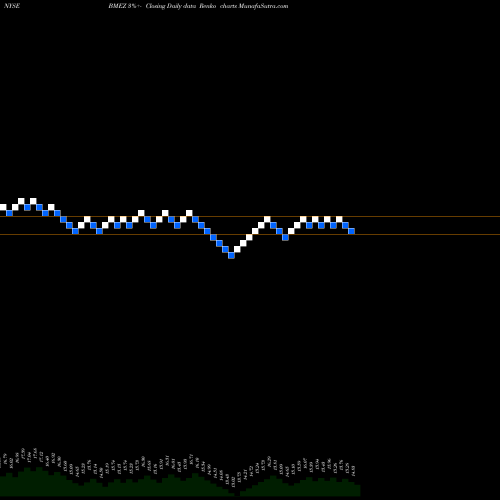Click the 13.02 price label at the trough
This screenshot has width=500, height=500.
(x=233, y=482)
